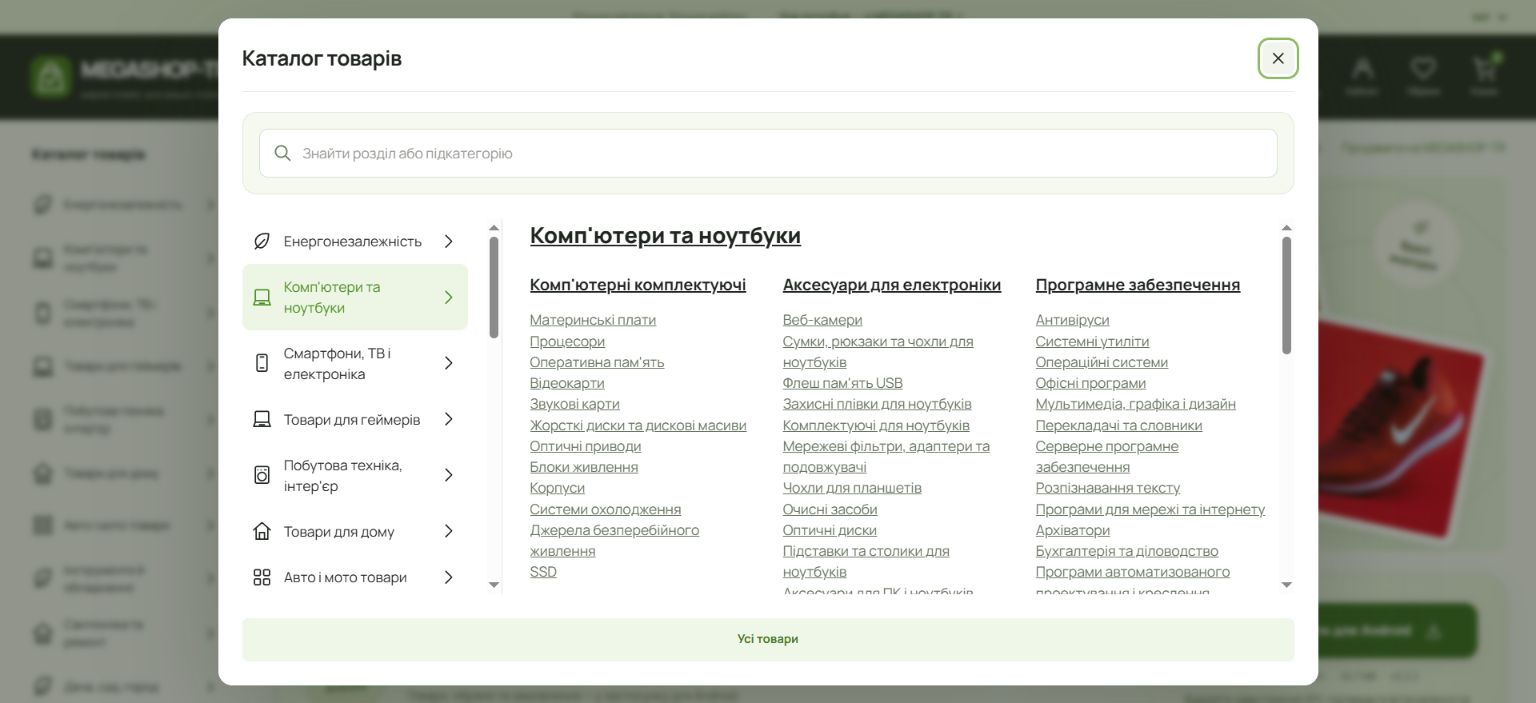Click the icon beside Товари для геймерів
Screen dimensions: 1536x703
(262, 419)
